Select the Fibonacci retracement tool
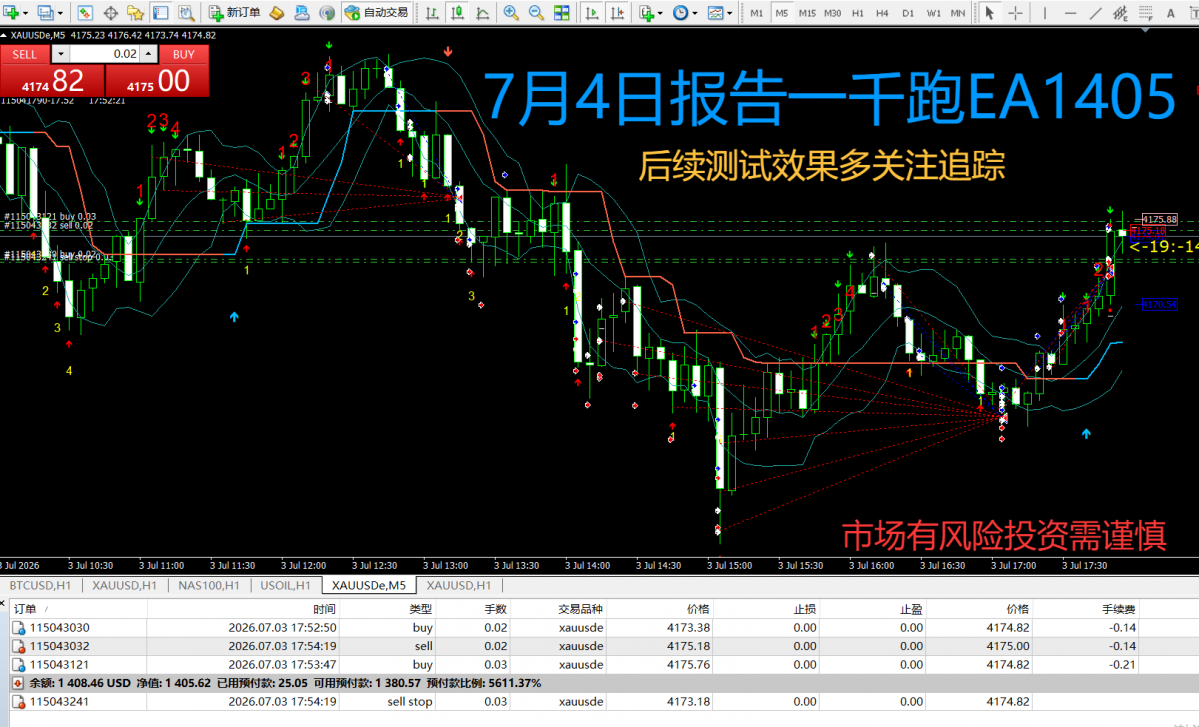 click(x=1145, y=12)
